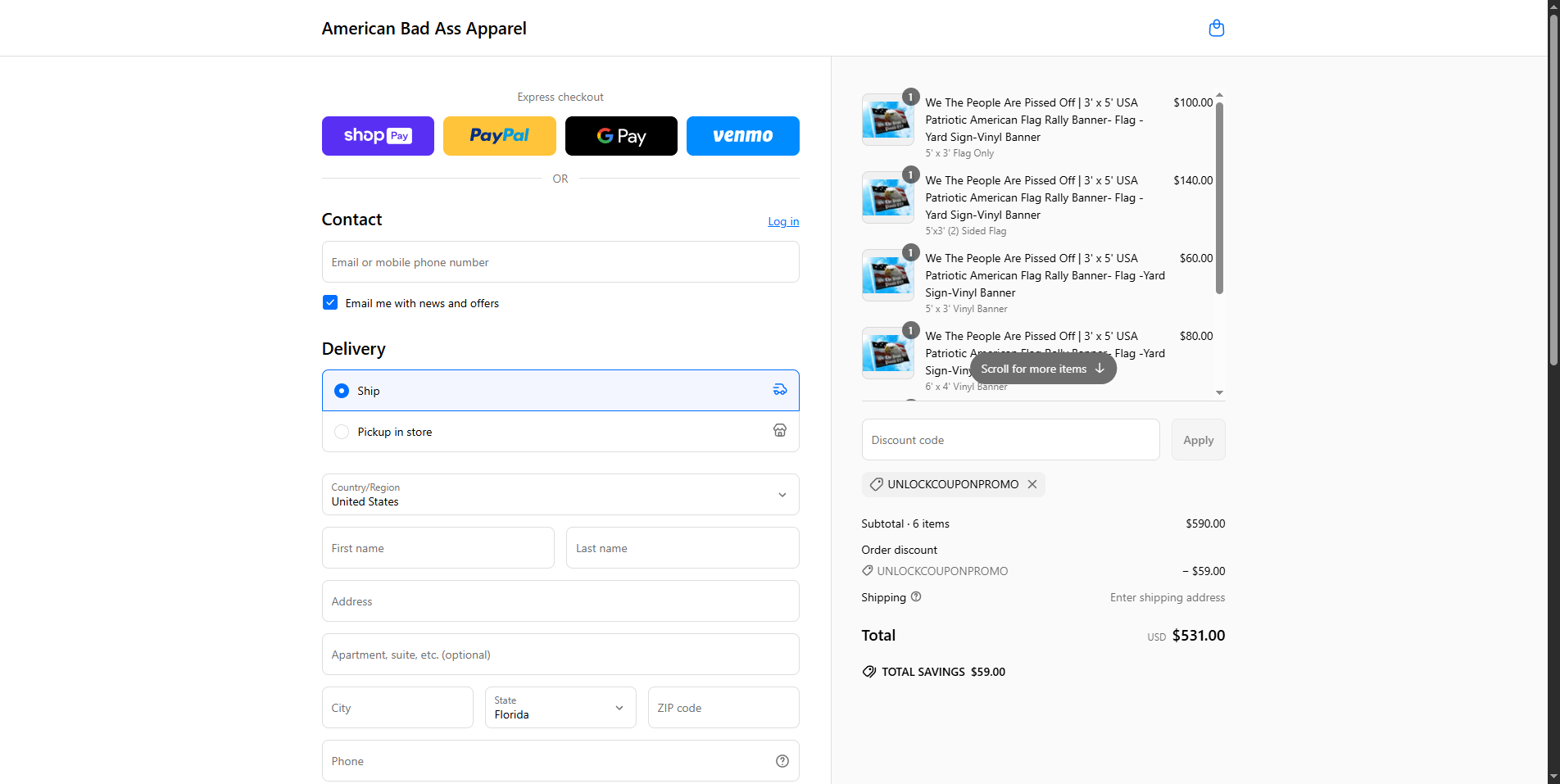Focus the Apartment, suite, etc. field

click(x=560, y=655)
